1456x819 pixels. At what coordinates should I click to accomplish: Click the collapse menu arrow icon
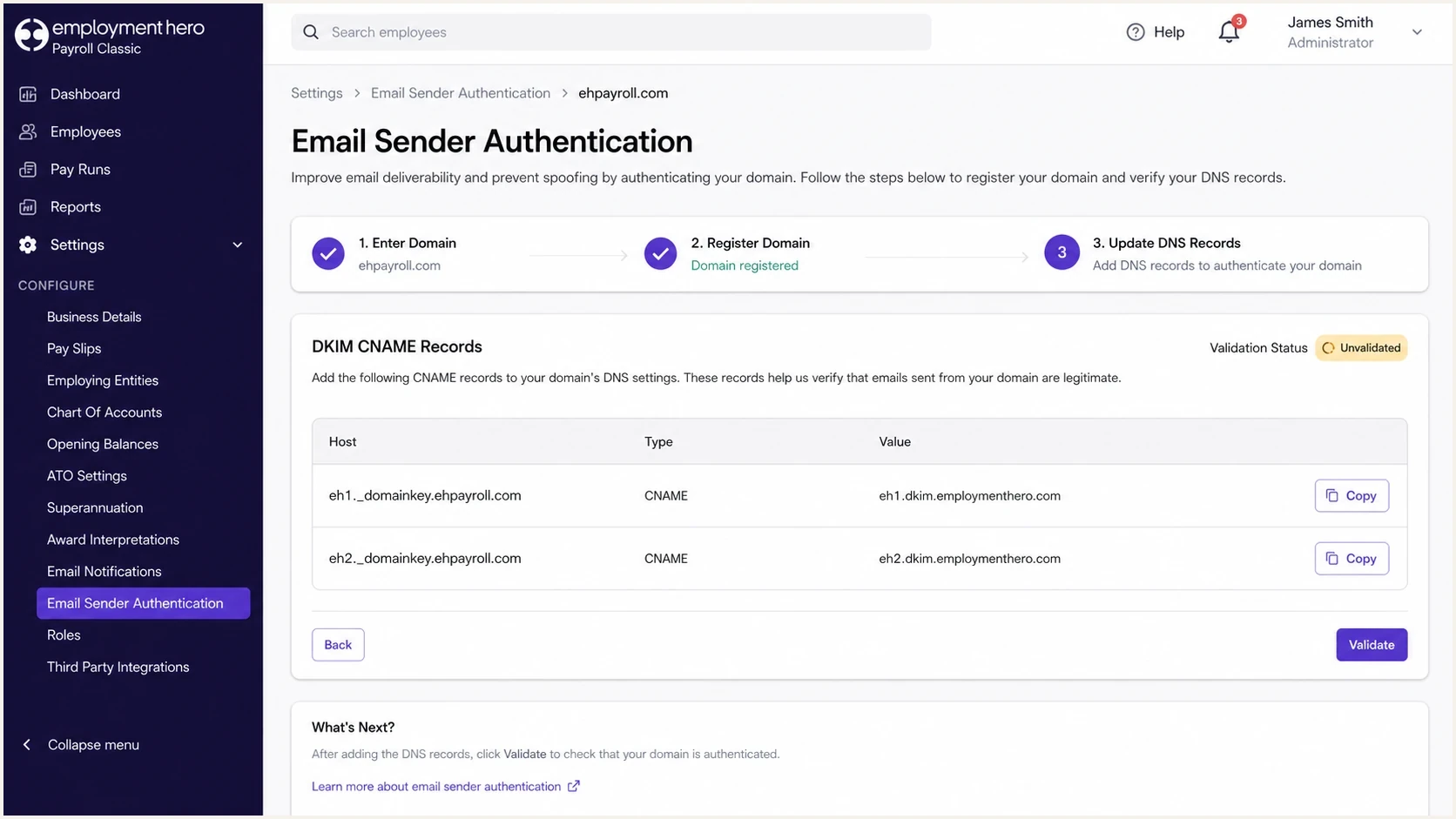click(x=27, y=744)
